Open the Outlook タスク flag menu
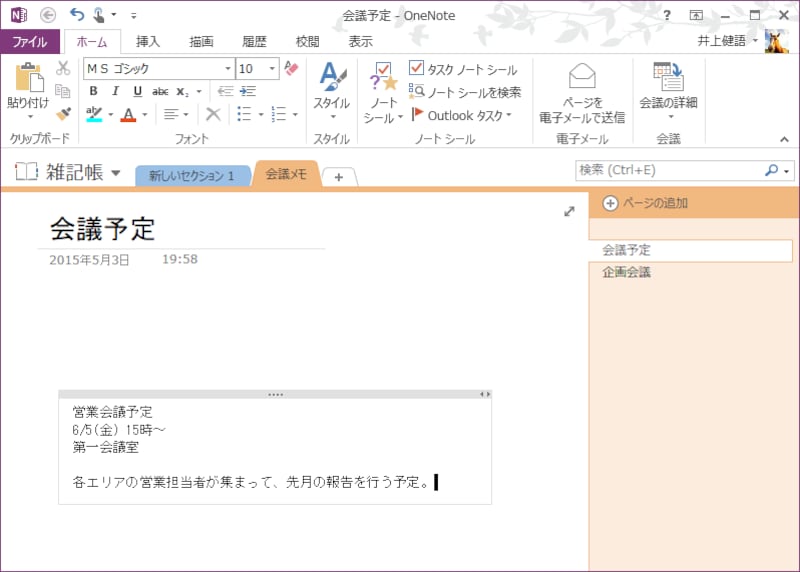Viewport: 800px width, 572px height. click(461, 115)
